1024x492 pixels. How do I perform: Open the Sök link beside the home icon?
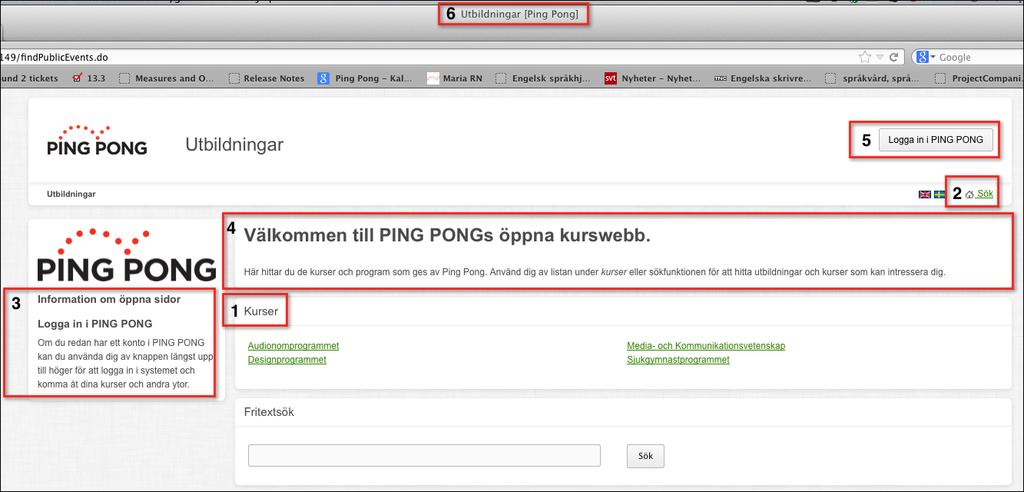984,194
